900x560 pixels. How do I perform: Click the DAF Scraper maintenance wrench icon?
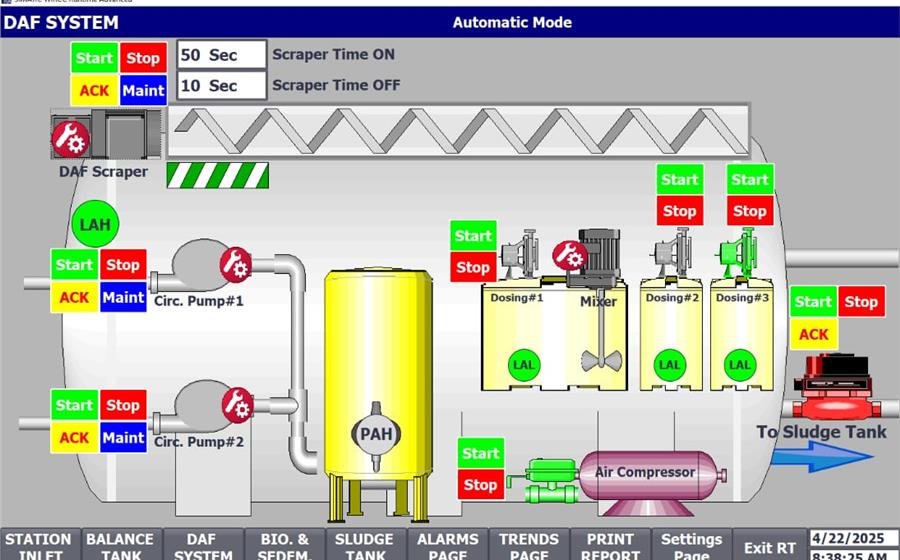click(x=71, y=139)
